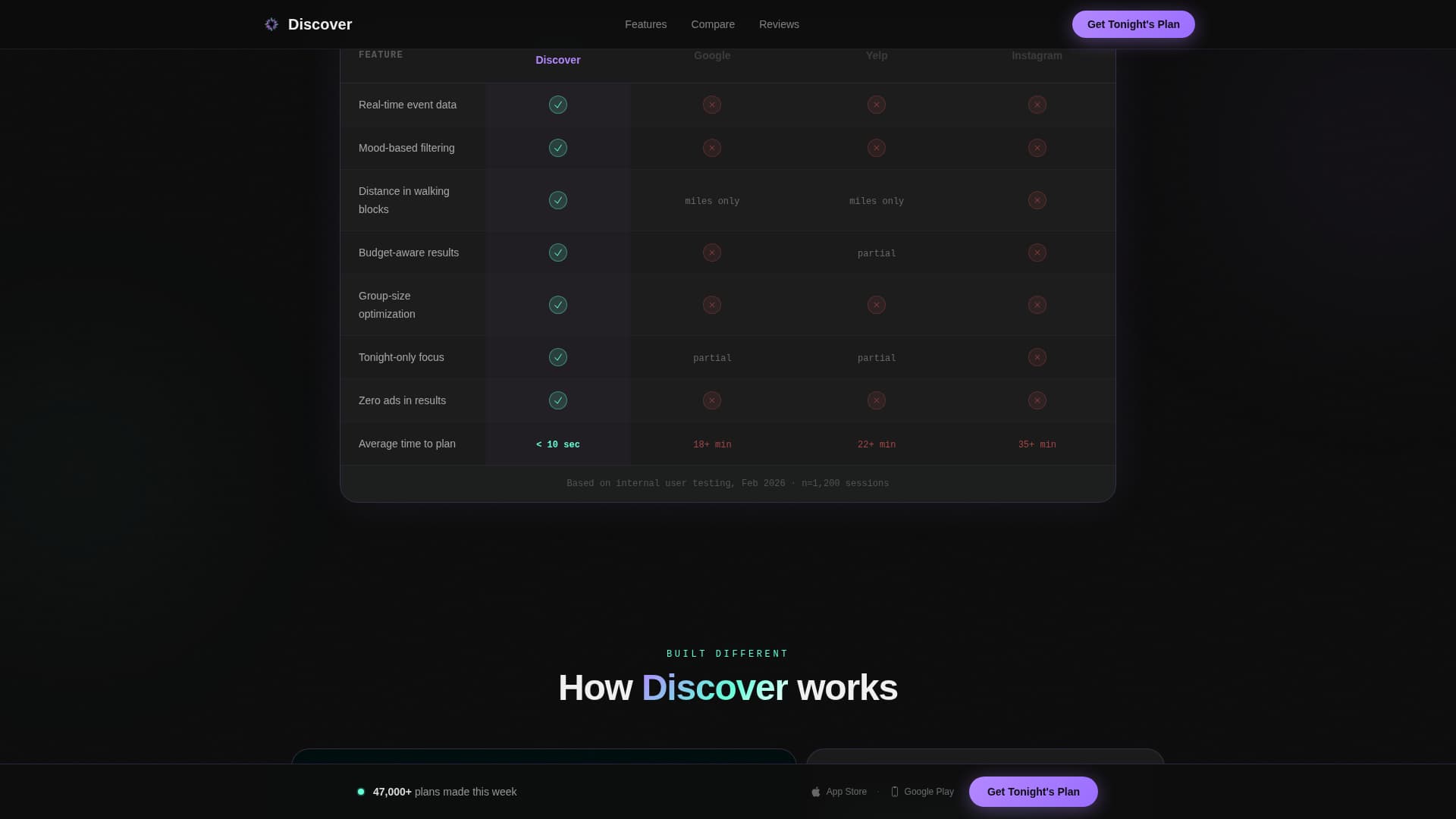Click the 18+ min value
The image size is (1456, 819).
point(712,444)
